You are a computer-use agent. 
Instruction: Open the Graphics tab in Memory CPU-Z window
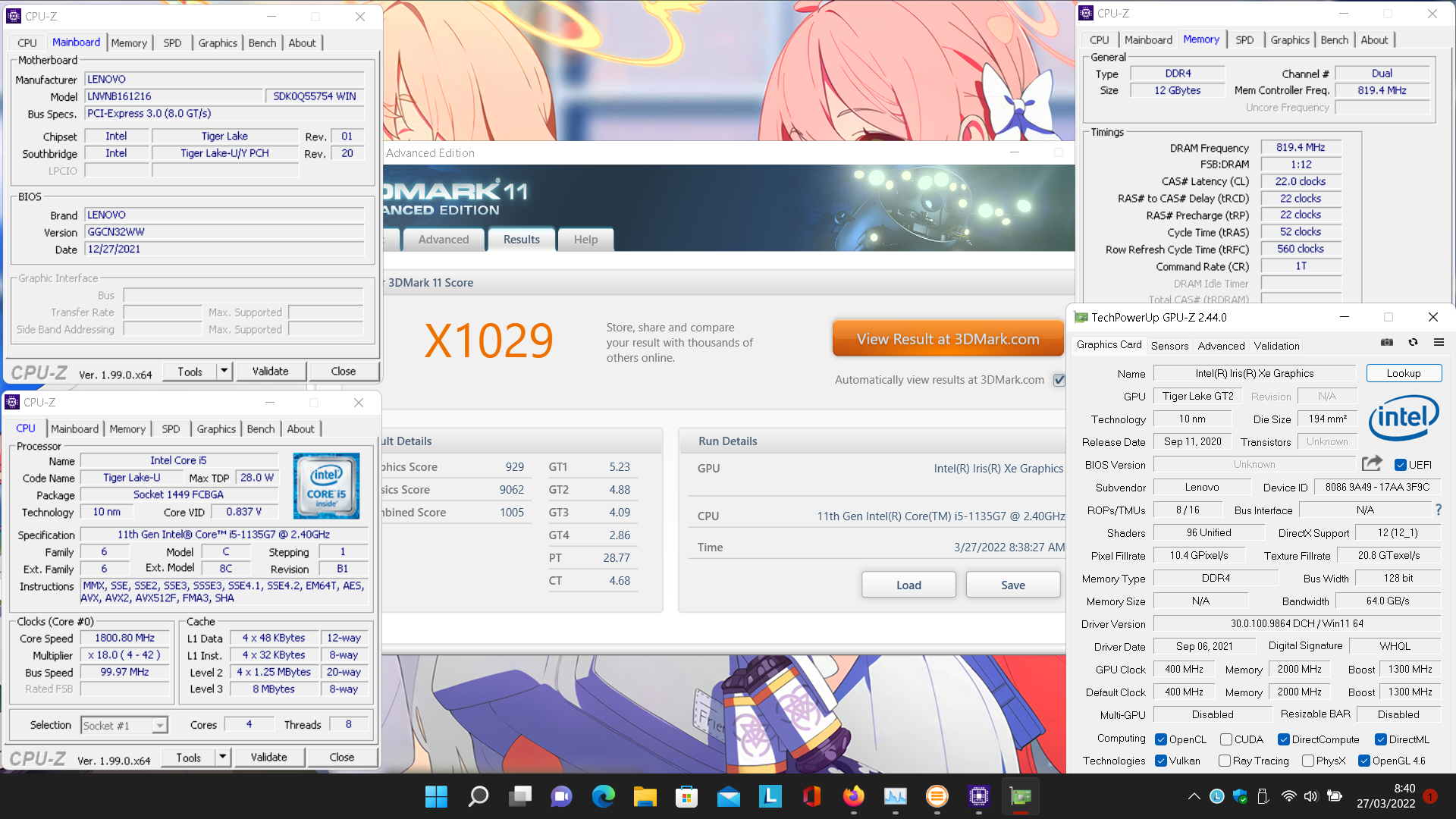coord(1289,40)
